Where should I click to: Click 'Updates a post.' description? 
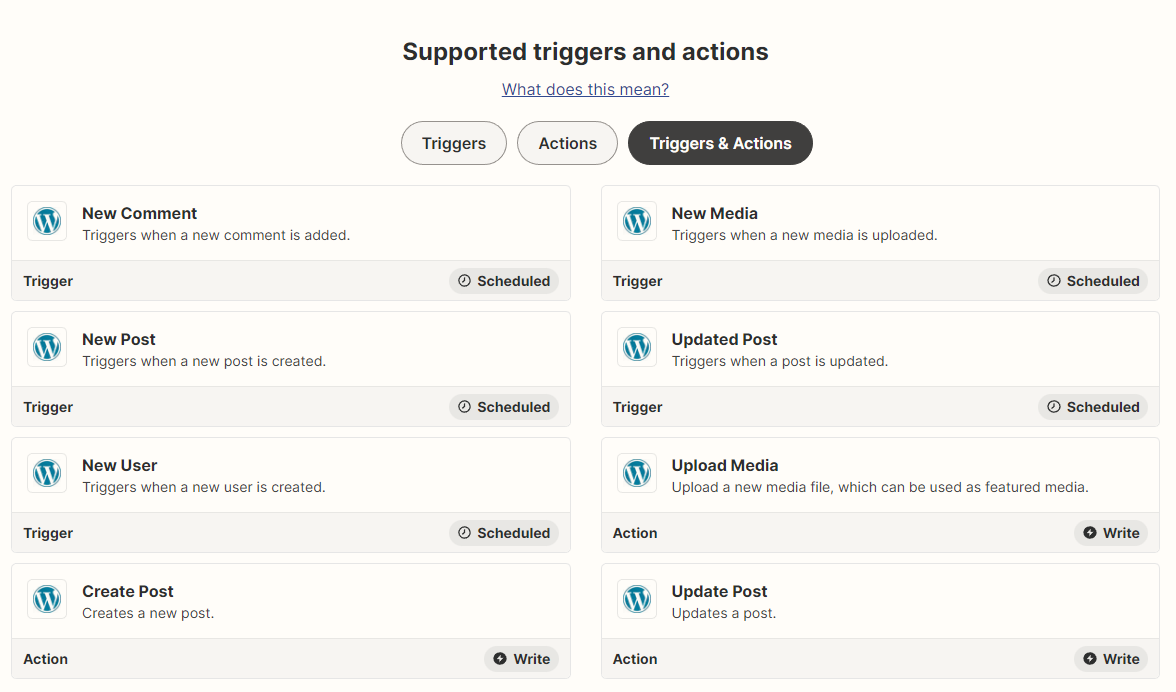[724, 613]
